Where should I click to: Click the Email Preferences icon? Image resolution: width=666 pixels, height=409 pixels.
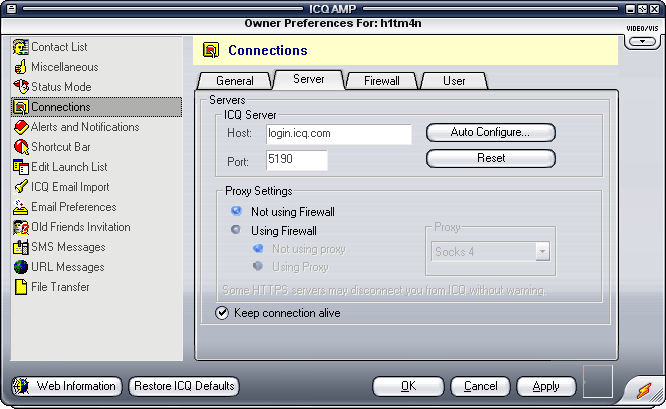20,207
